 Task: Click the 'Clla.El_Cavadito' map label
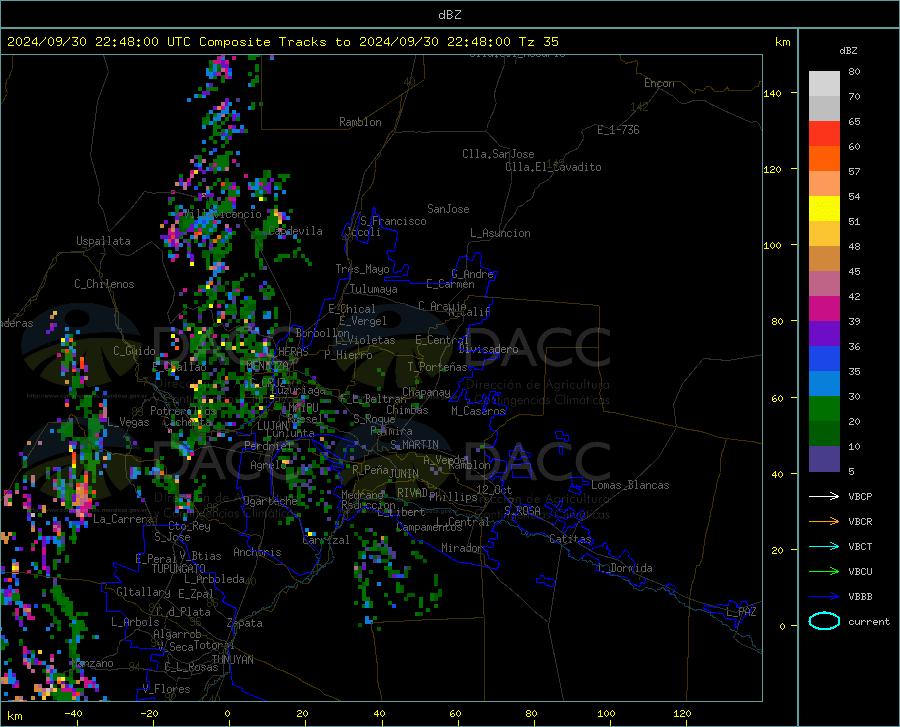point(553,167)
